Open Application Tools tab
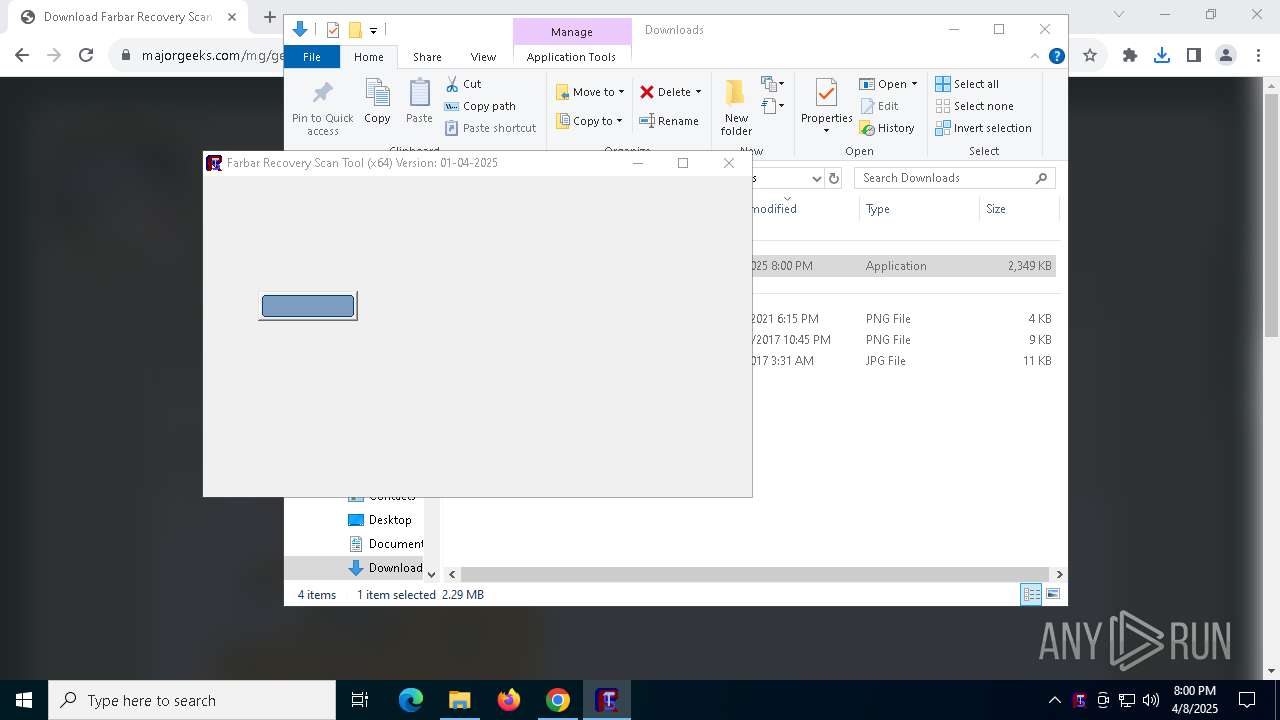The image size is (1280, 720). [x=571, y=57]
